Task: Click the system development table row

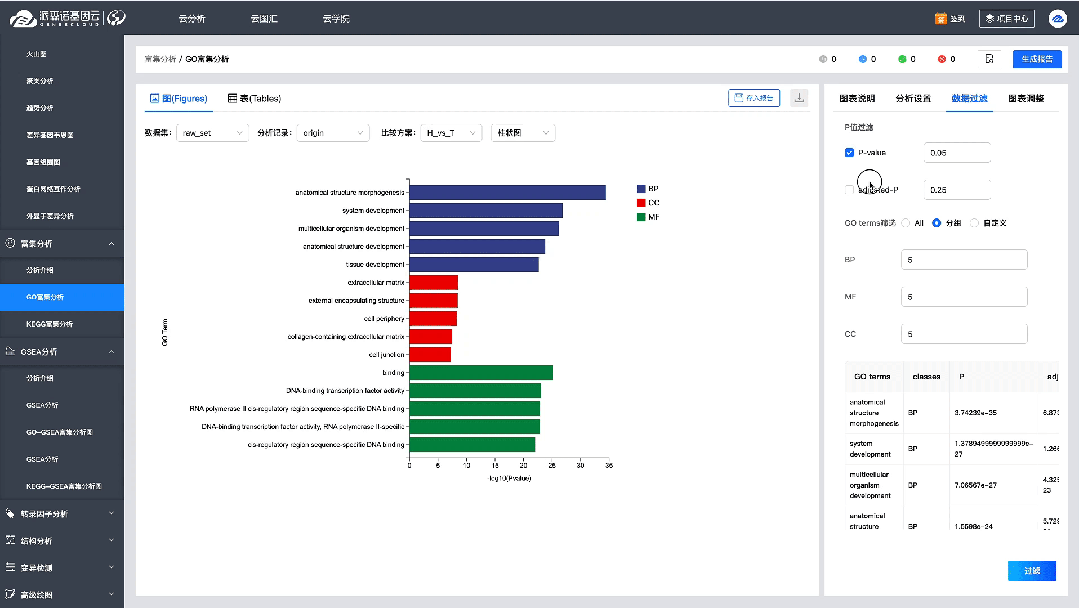Action: point(952,449)
